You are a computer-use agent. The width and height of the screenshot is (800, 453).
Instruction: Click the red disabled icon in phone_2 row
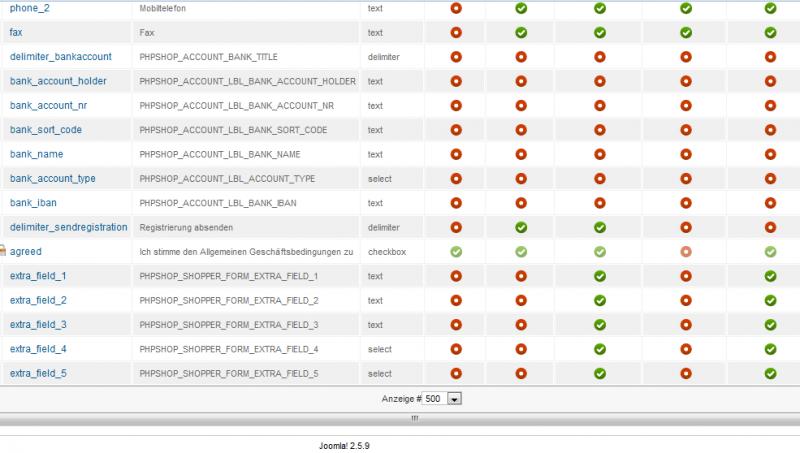tap(456, 8)
